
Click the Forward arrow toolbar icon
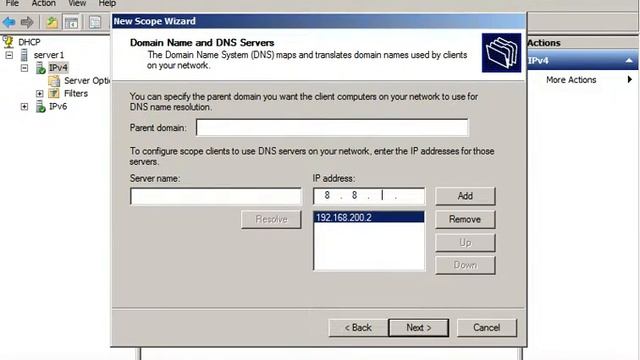(x=27, y=22)
